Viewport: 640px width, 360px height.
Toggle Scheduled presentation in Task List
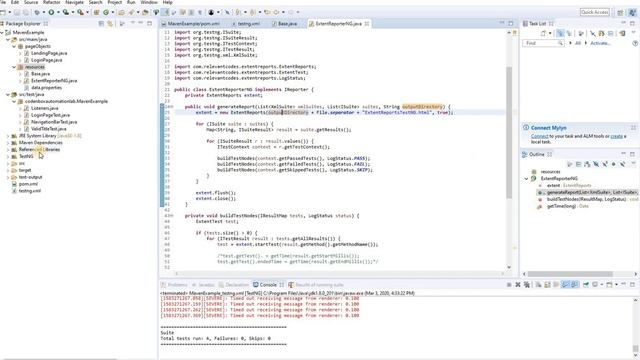pos(569,33)
